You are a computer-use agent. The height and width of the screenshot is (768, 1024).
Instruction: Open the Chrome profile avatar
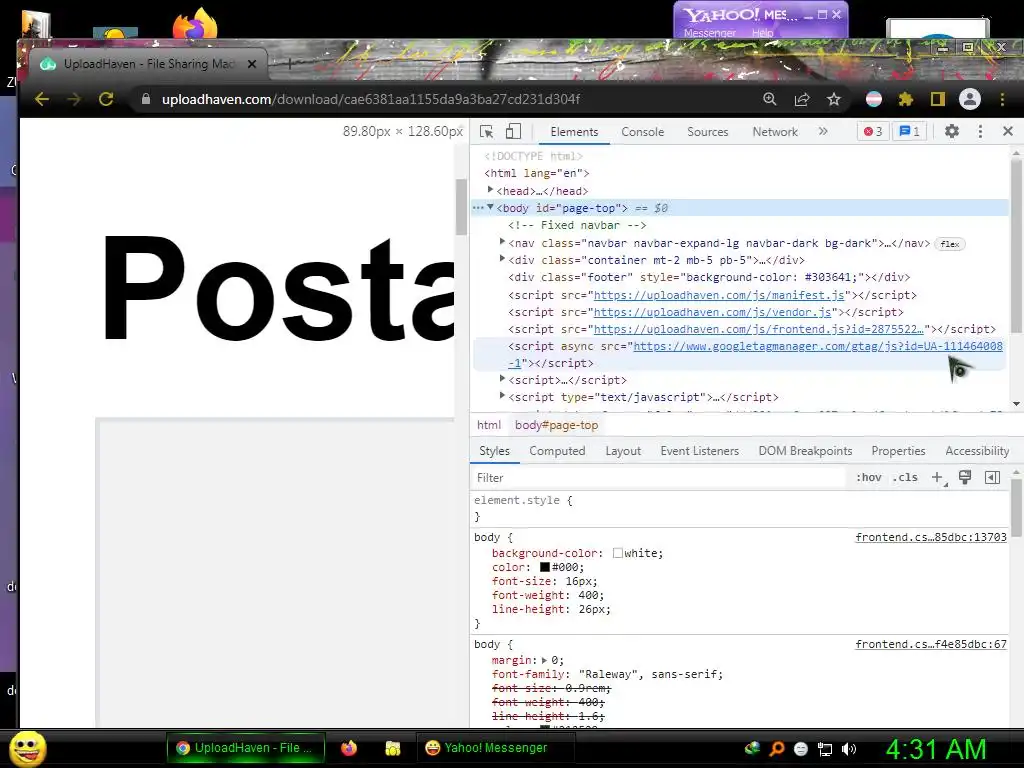coord(970,99)
